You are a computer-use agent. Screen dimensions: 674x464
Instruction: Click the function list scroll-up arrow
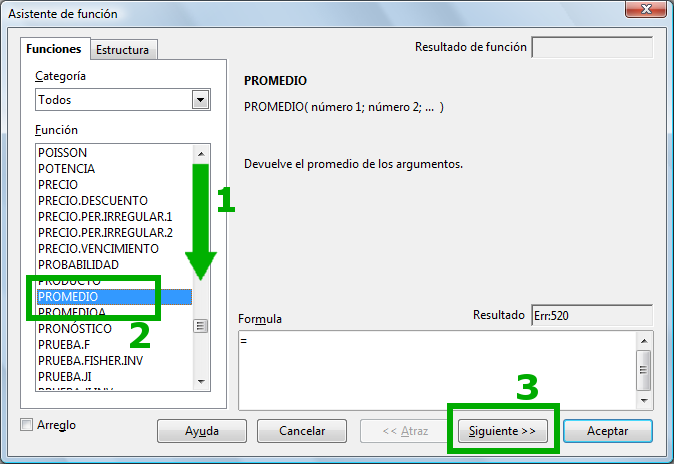(201, 154)
